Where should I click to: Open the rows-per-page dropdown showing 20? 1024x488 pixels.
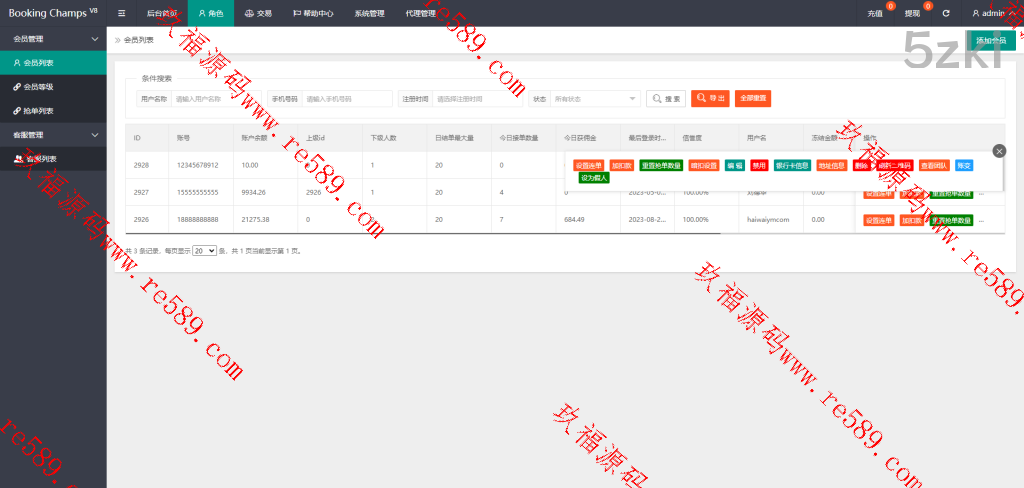click(x=204, y=251)
